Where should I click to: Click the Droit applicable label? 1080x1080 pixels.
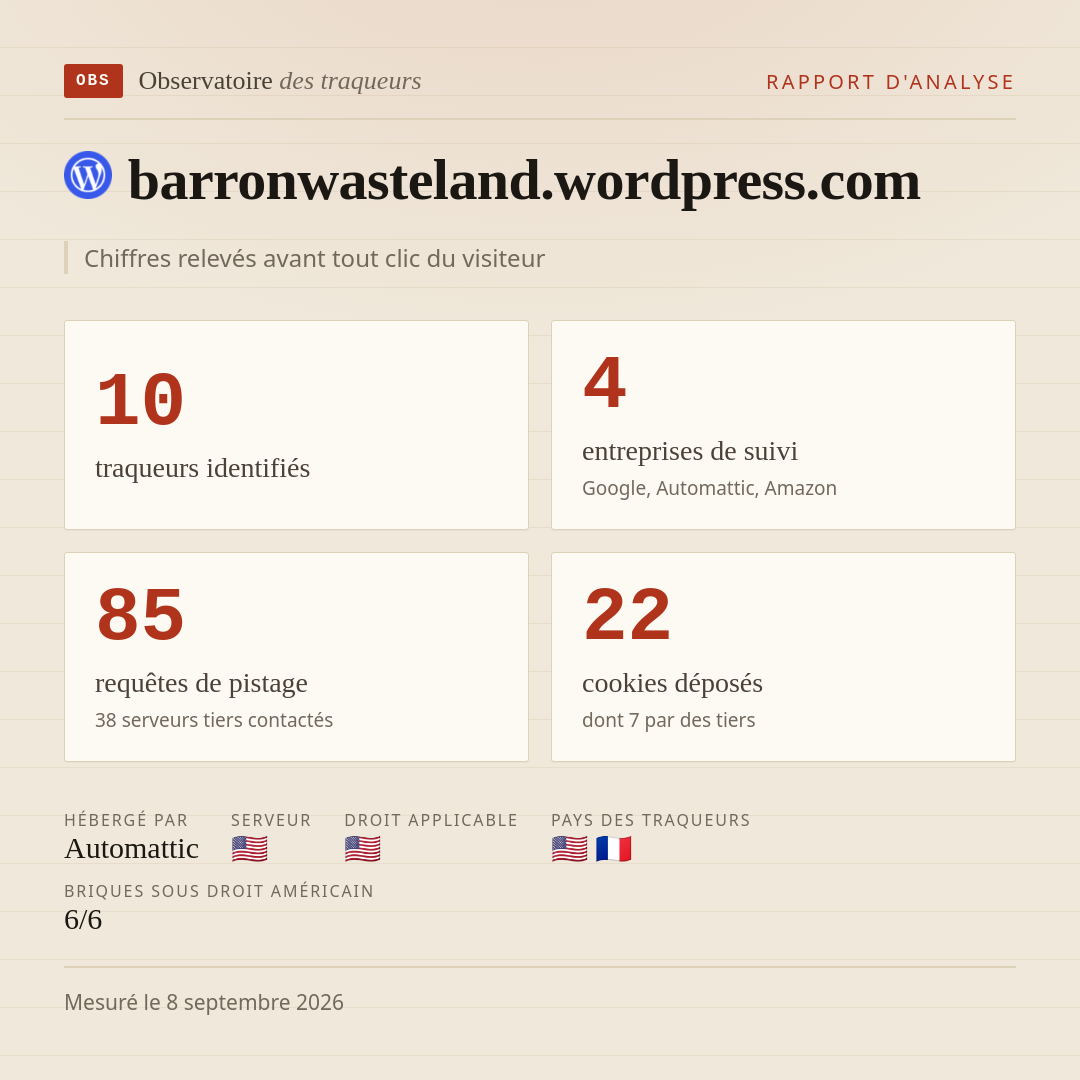431,820
